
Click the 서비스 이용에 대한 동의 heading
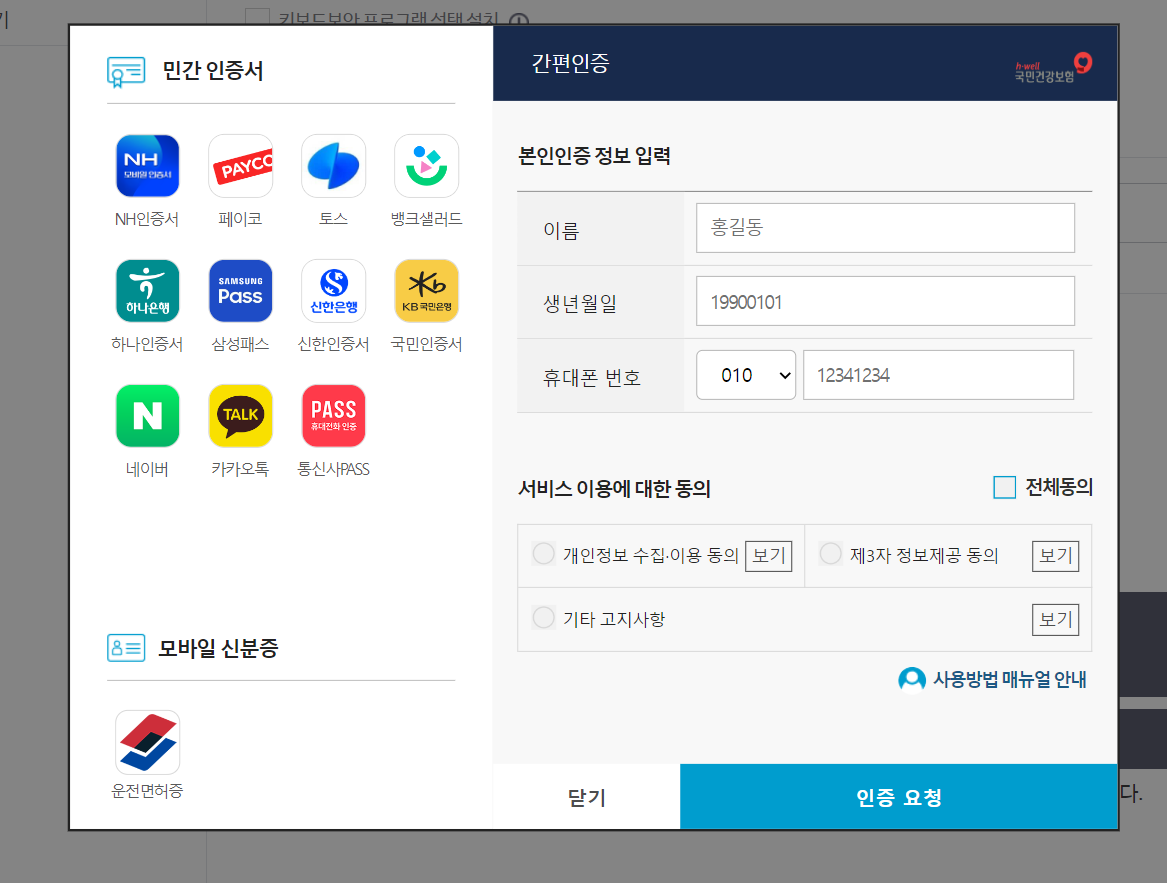[614, 489]
